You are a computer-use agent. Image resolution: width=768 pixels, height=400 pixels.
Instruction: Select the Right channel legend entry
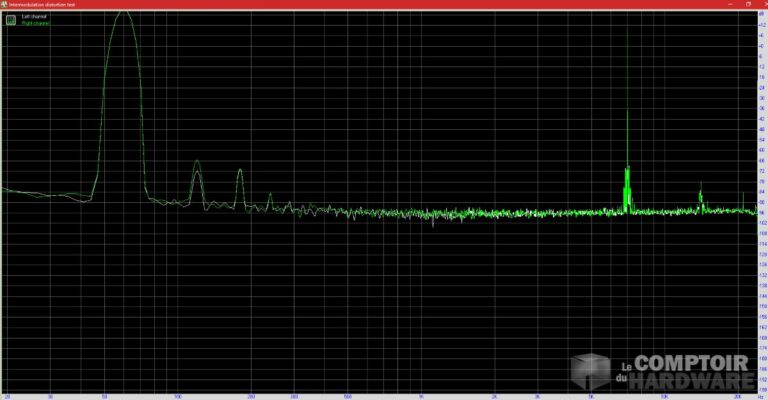pyautogui.click(x=34, y=22)
